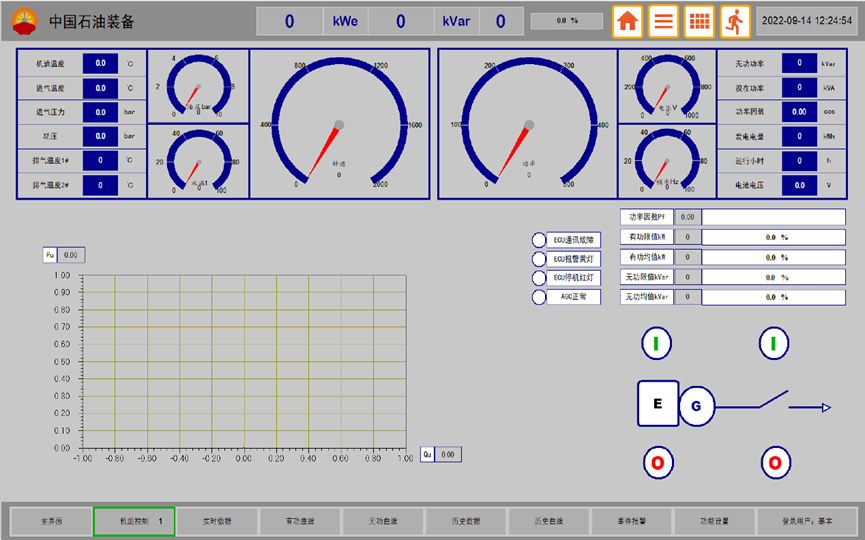
Task: Open the 历史曲线 tab
Action: coord(548,521)
